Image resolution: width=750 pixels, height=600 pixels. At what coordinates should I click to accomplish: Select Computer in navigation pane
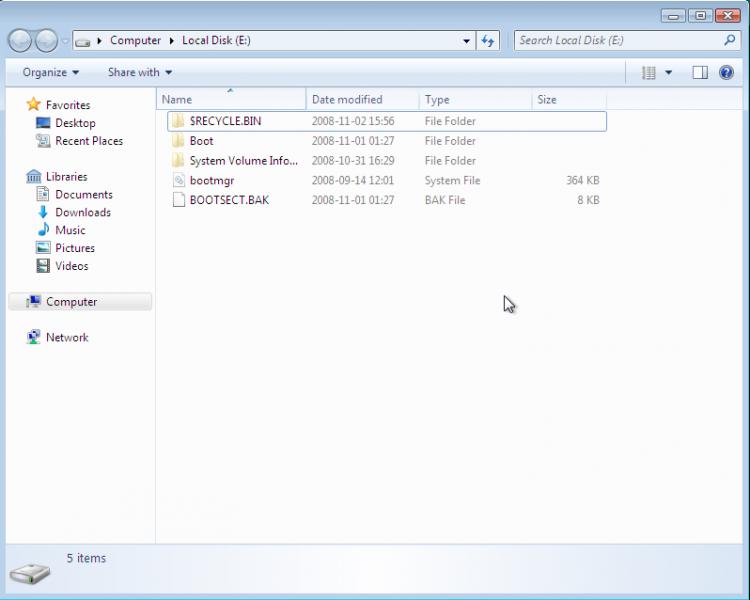[x=80, y=302]
